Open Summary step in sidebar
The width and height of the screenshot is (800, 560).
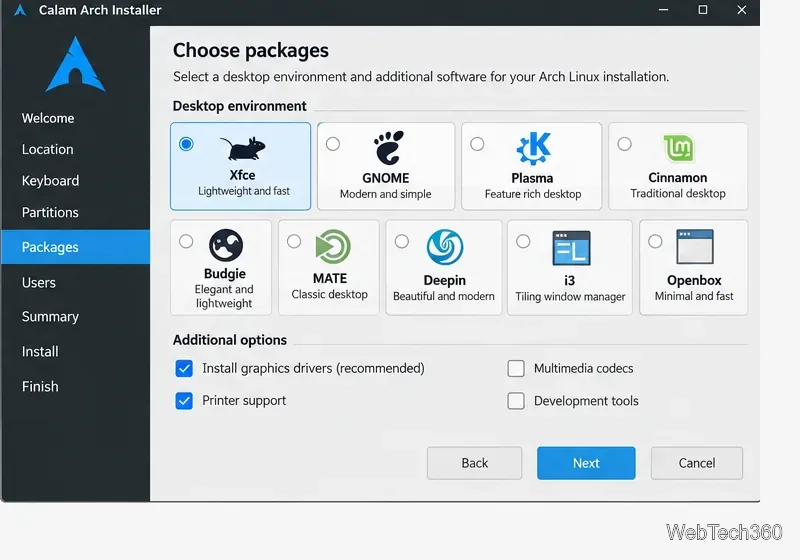tap(50, 317)
